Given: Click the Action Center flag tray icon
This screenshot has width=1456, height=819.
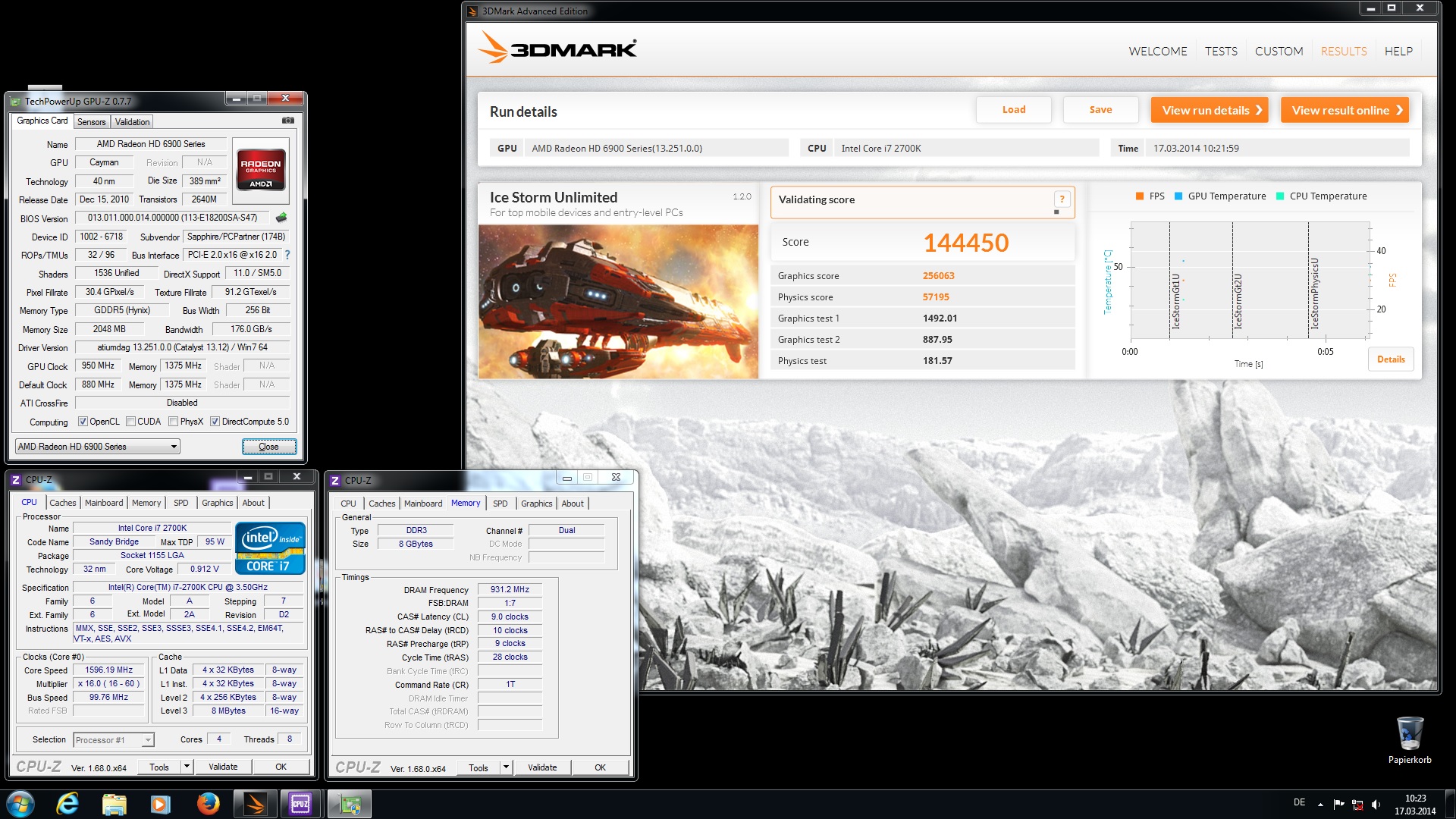Looking at the screenshot, I should click(1338, 804).
